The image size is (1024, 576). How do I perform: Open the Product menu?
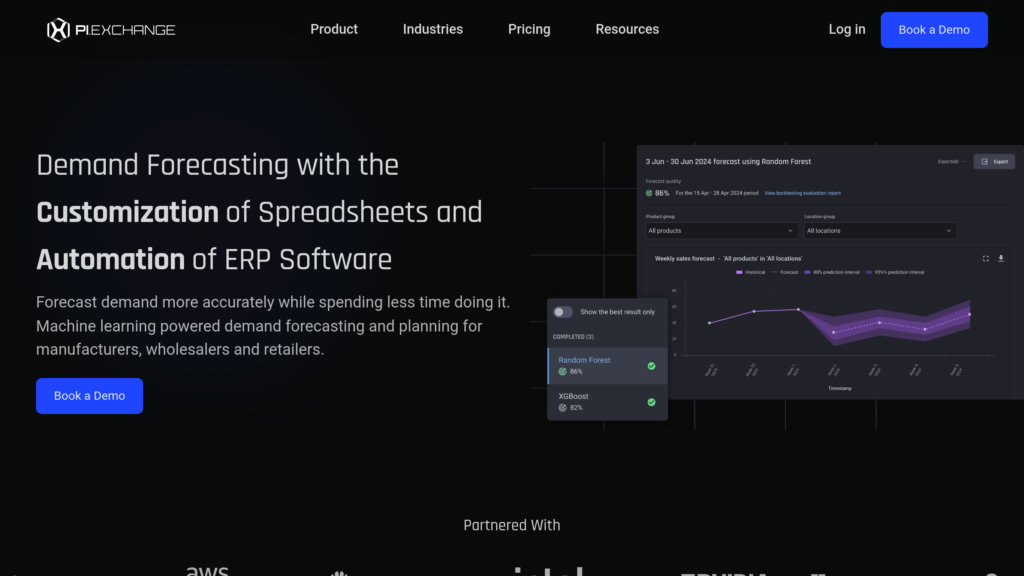pos(334,30)
